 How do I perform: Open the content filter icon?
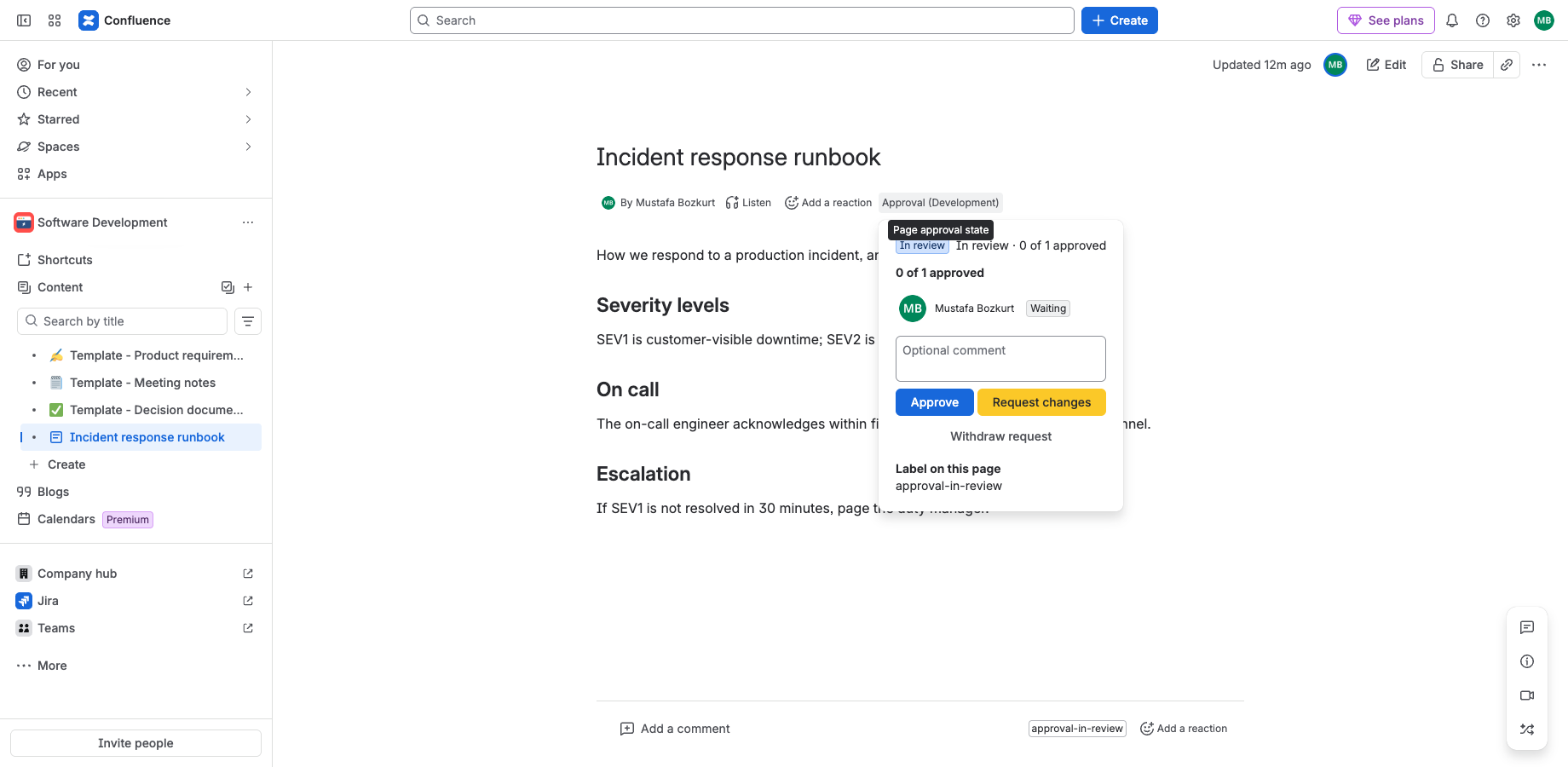[248, 321]
